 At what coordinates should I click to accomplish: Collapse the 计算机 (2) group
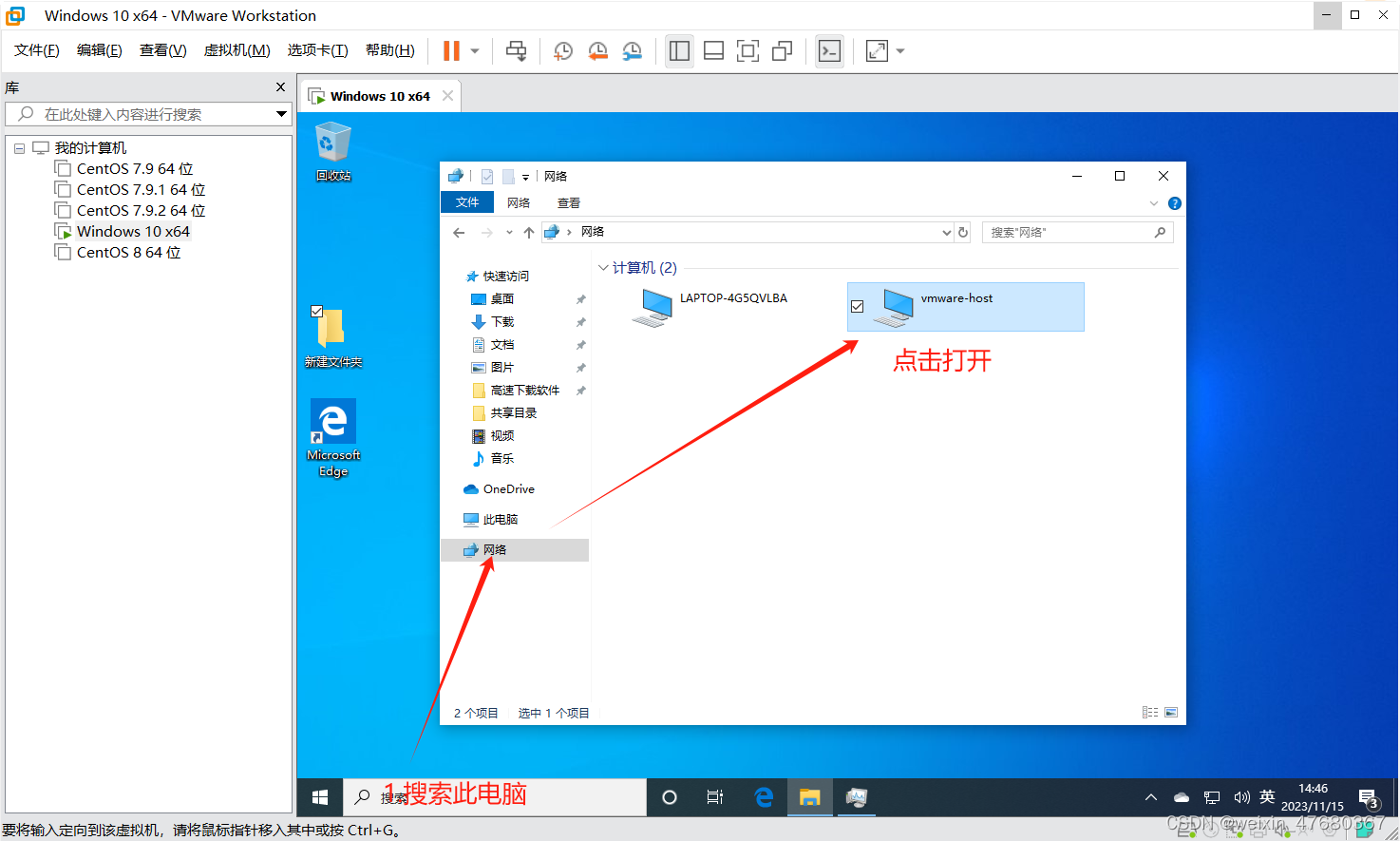point(603,268)
